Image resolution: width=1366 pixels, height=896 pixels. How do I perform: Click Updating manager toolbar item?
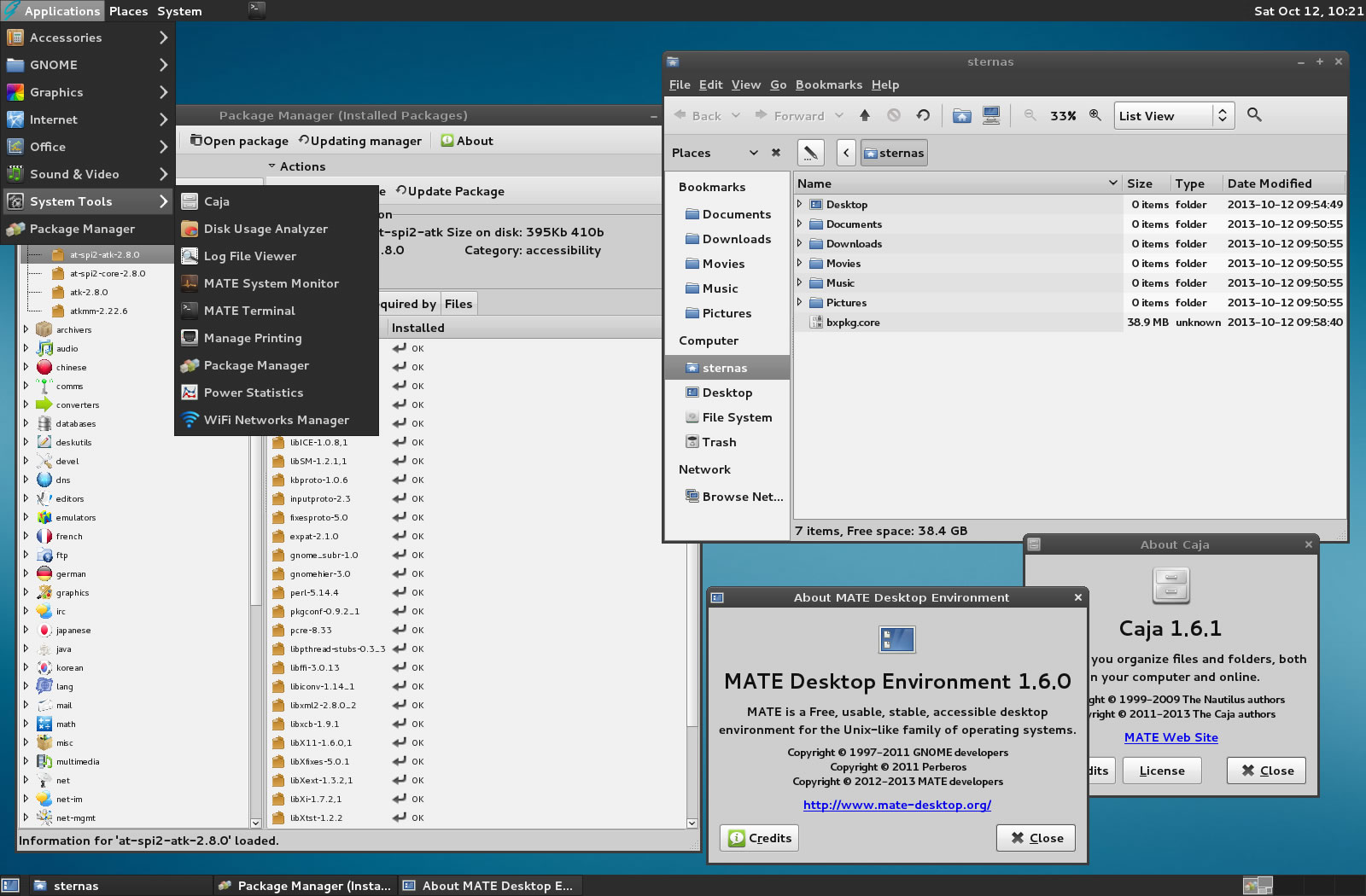click(x=359, y=141)
